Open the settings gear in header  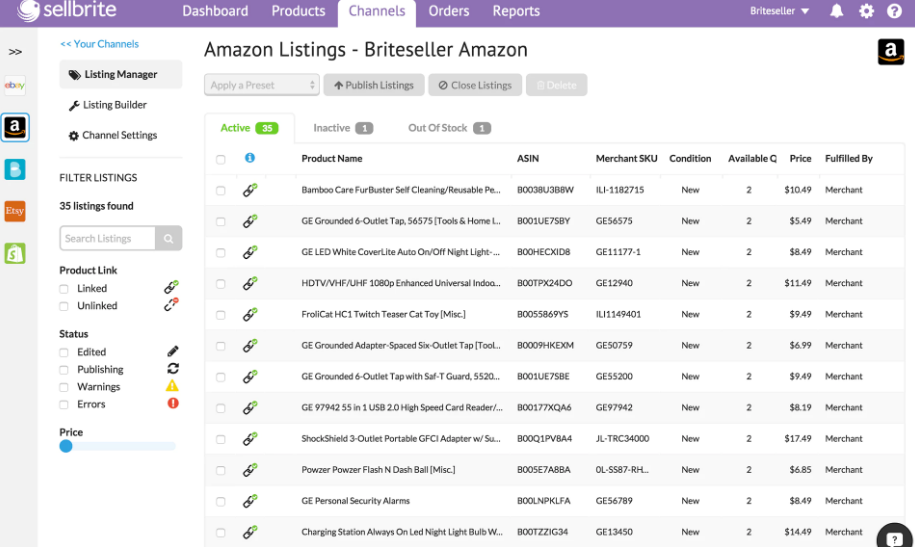866,11
